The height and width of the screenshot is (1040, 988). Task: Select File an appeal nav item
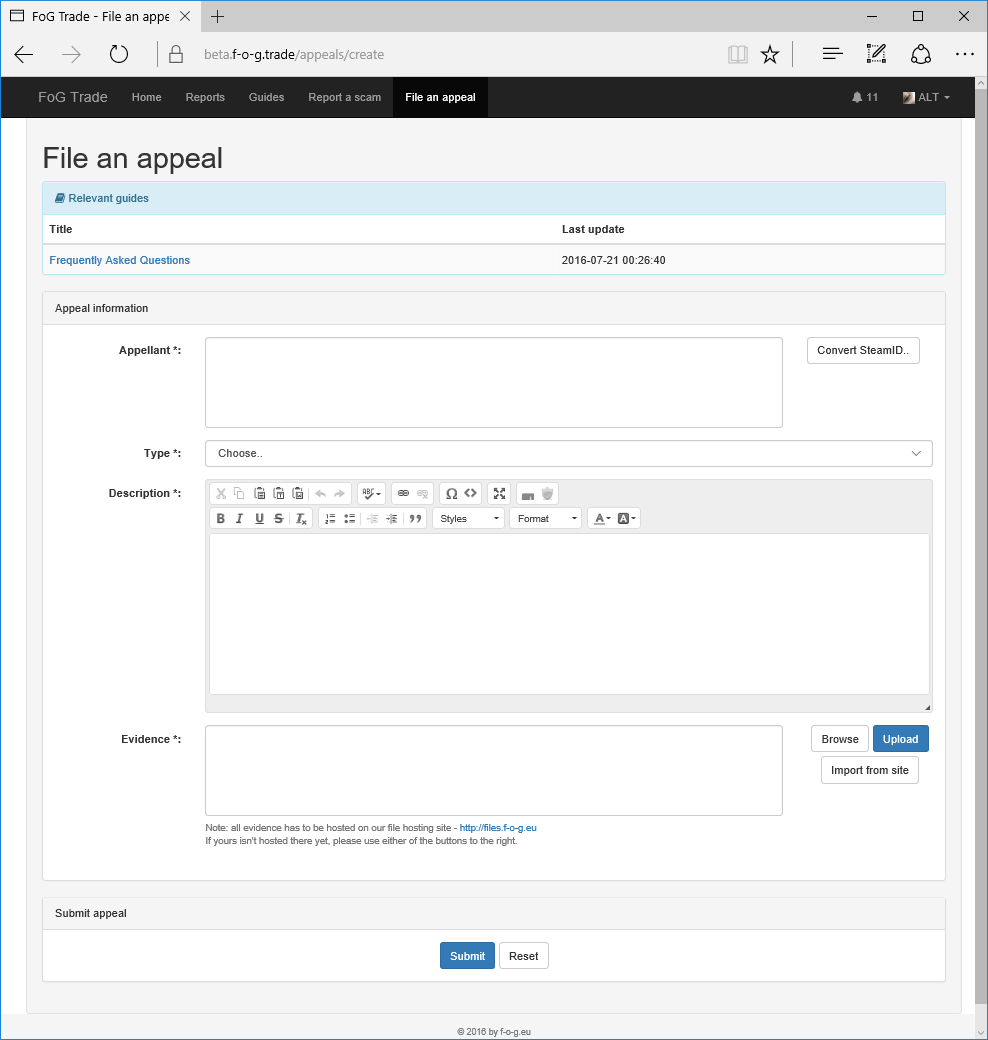(440, 98)
